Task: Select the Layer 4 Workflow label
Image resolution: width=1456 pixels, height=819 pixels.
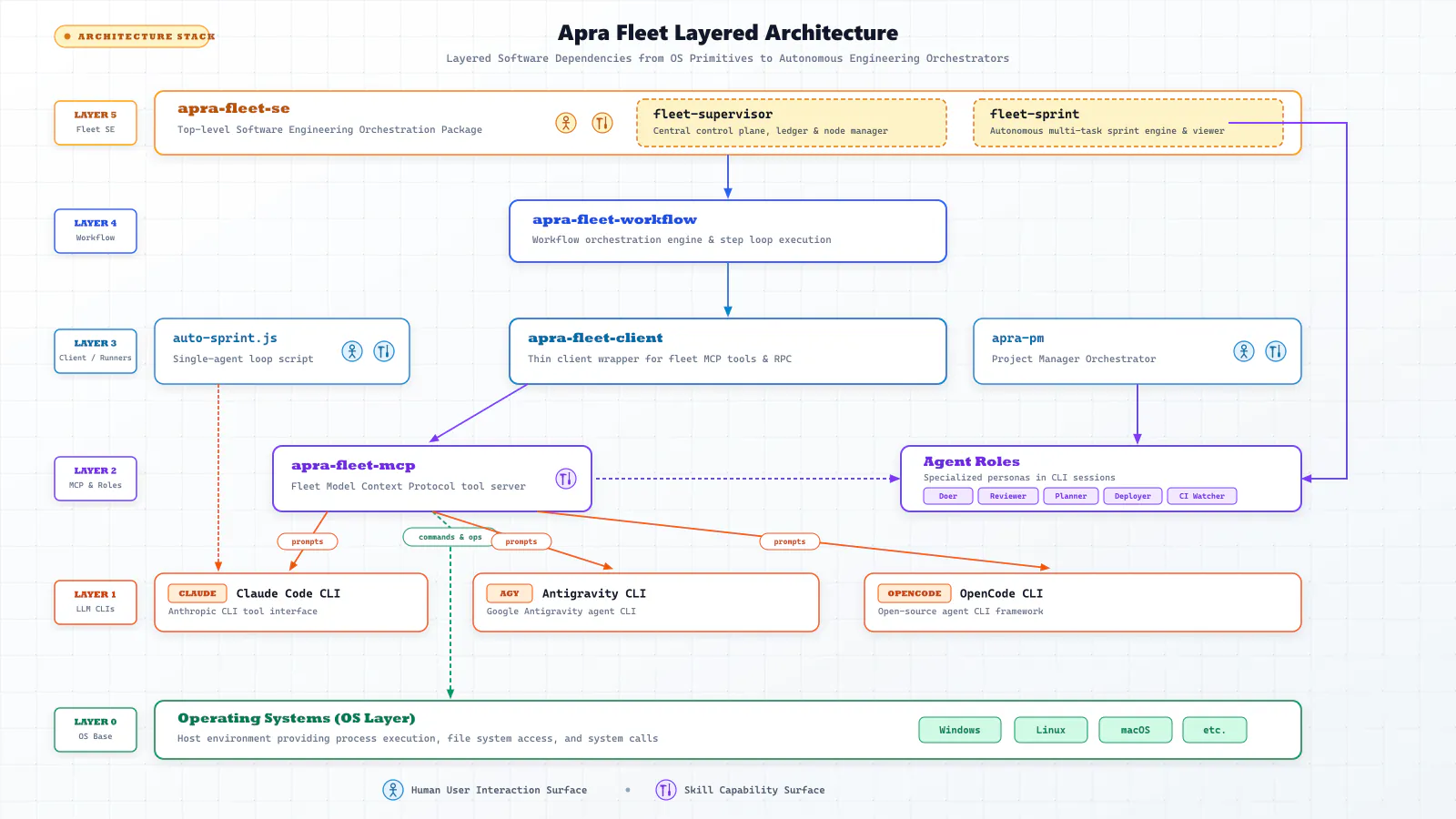Action: tap(96, 231)
